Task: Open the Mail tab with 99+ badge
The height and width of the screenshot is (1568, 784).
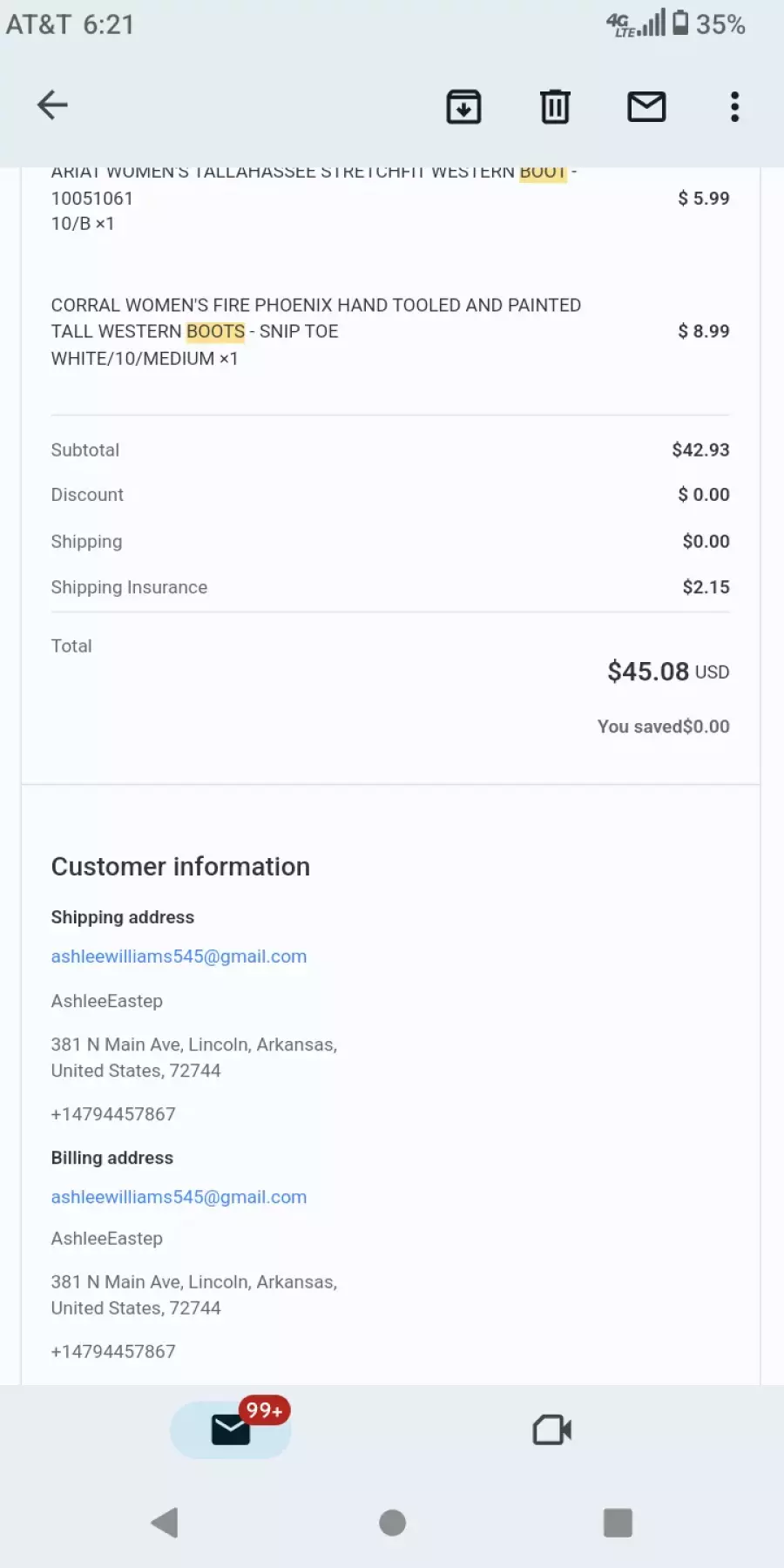Action: 231,1429
